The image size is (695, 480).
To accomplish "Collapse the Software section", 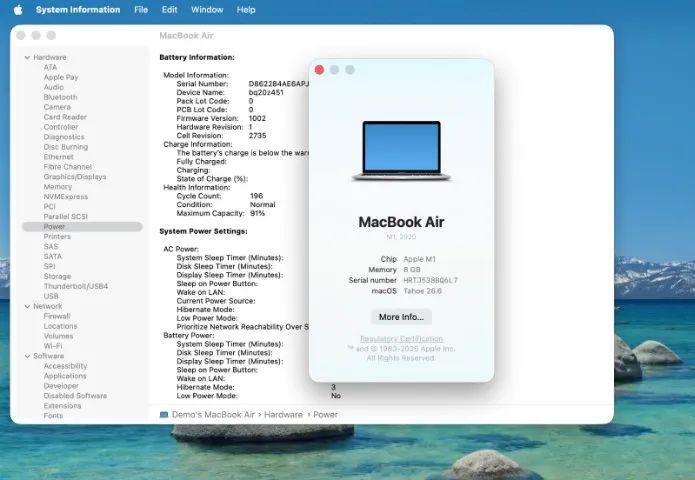I will pos(27,356).
